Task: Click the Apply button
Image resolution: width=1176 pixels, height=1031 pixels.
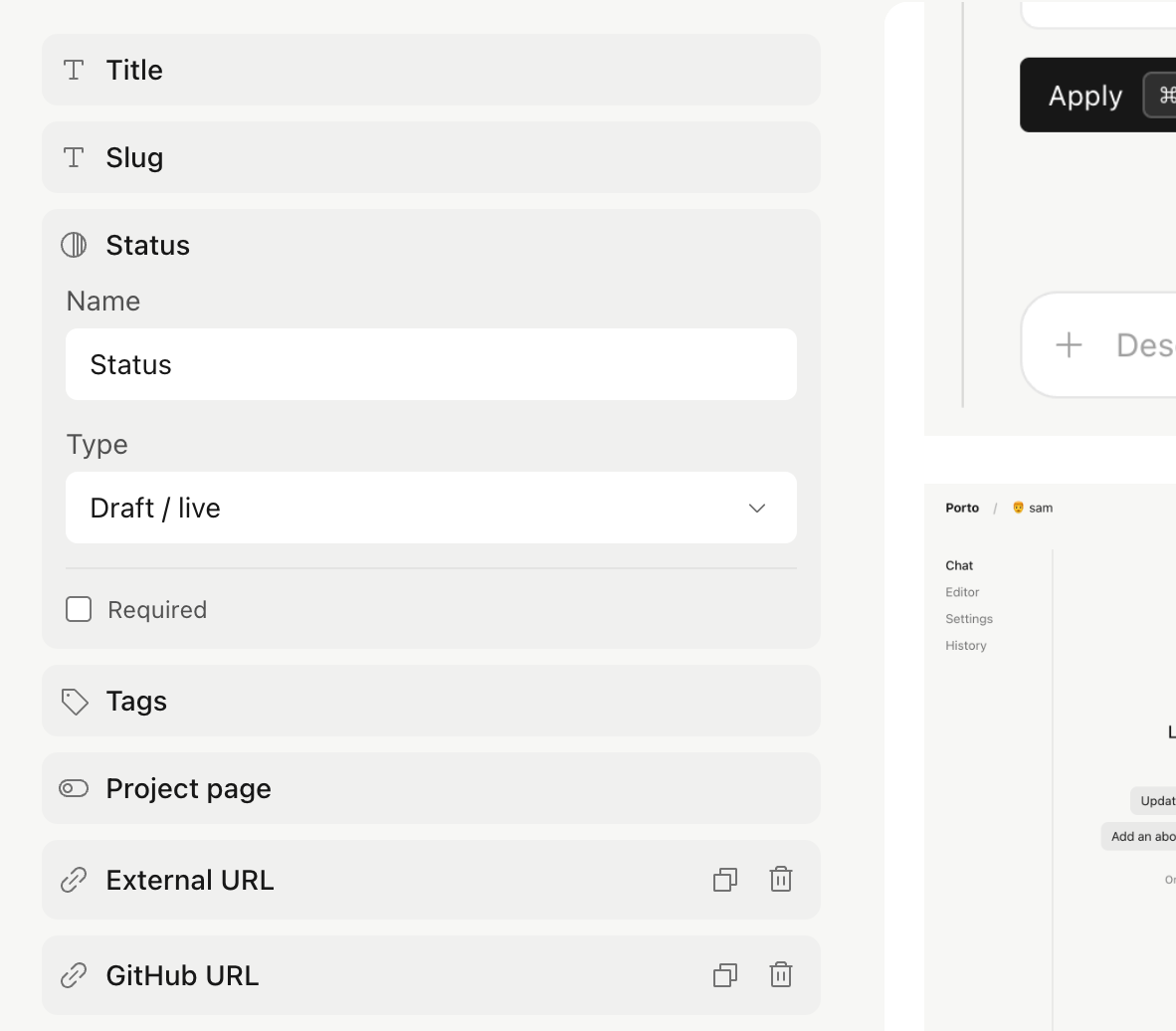Action: (x=1098, y=96)
